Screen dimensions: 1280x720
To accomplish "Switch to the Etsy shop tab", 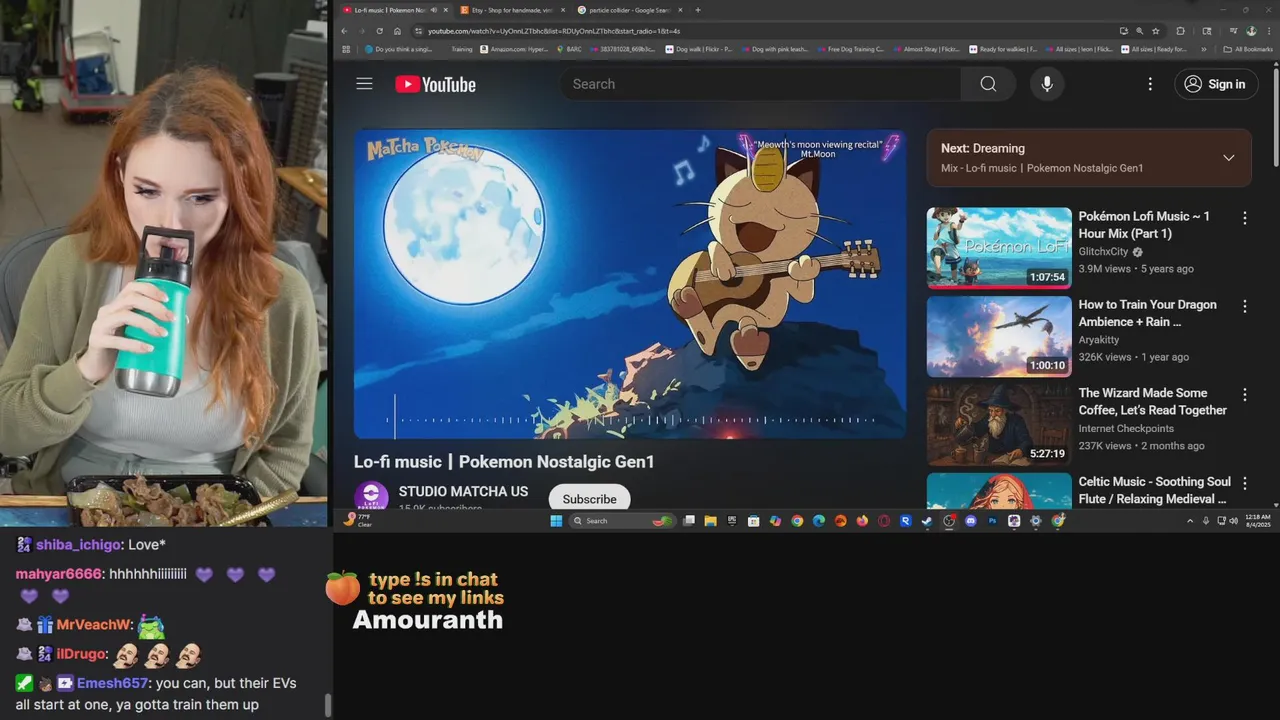I will click(x=510, y=10).
